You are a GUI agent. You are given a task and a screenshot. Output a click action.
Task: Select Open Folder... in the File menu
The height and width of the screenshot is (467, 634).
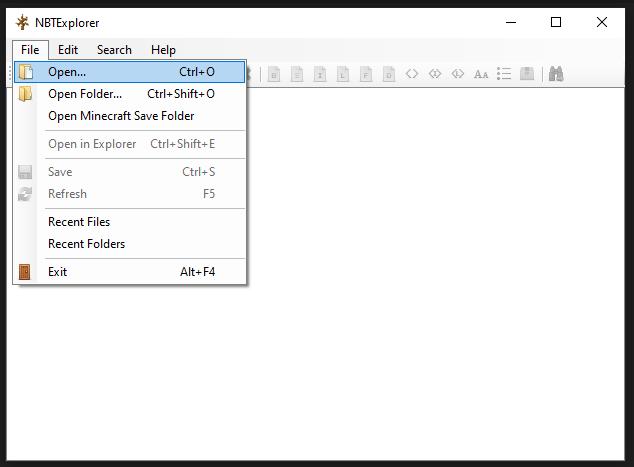85,94
